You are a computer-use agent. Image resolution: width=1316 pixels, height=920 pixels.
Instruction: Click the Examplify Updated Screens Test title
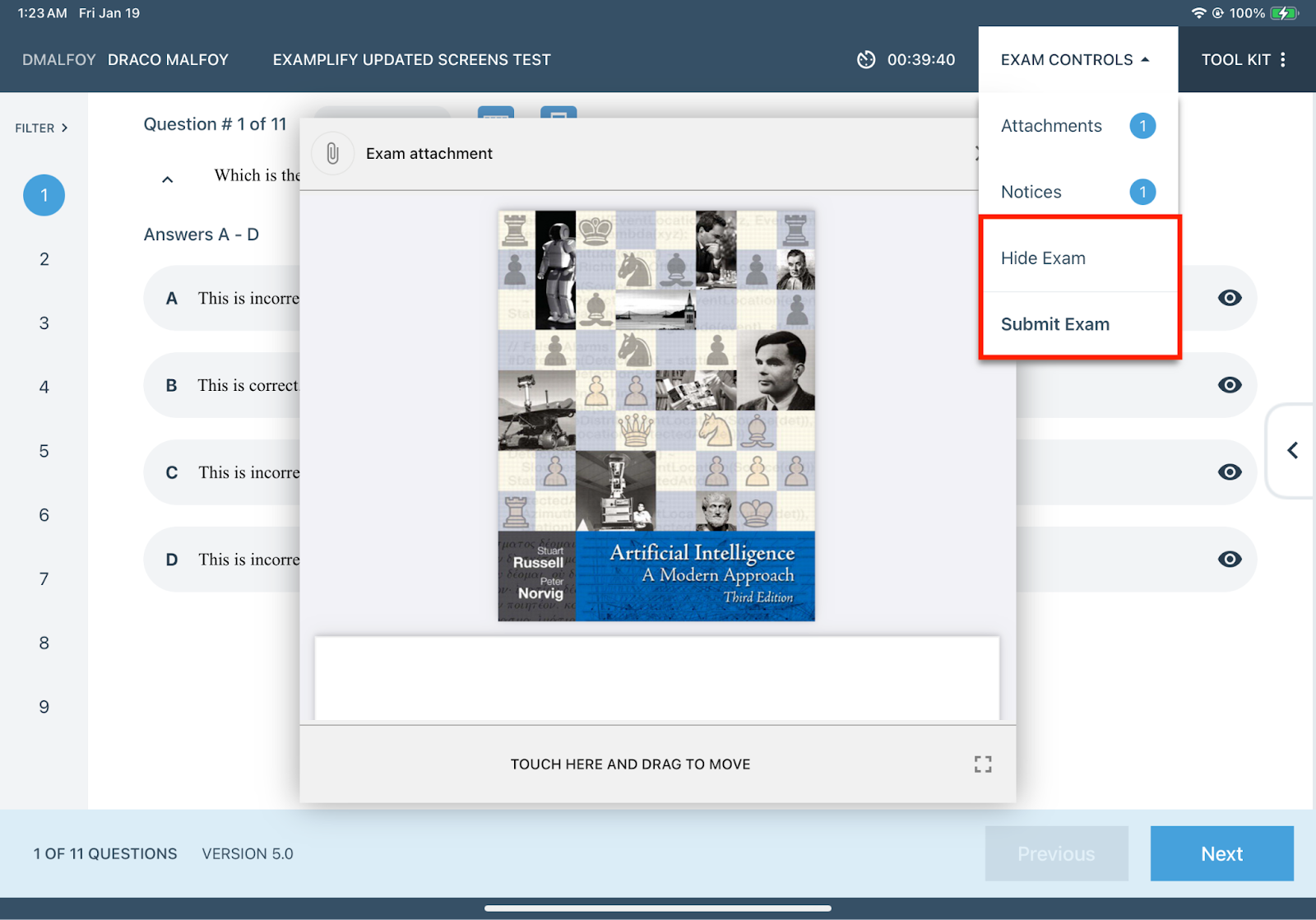(411, 59)
